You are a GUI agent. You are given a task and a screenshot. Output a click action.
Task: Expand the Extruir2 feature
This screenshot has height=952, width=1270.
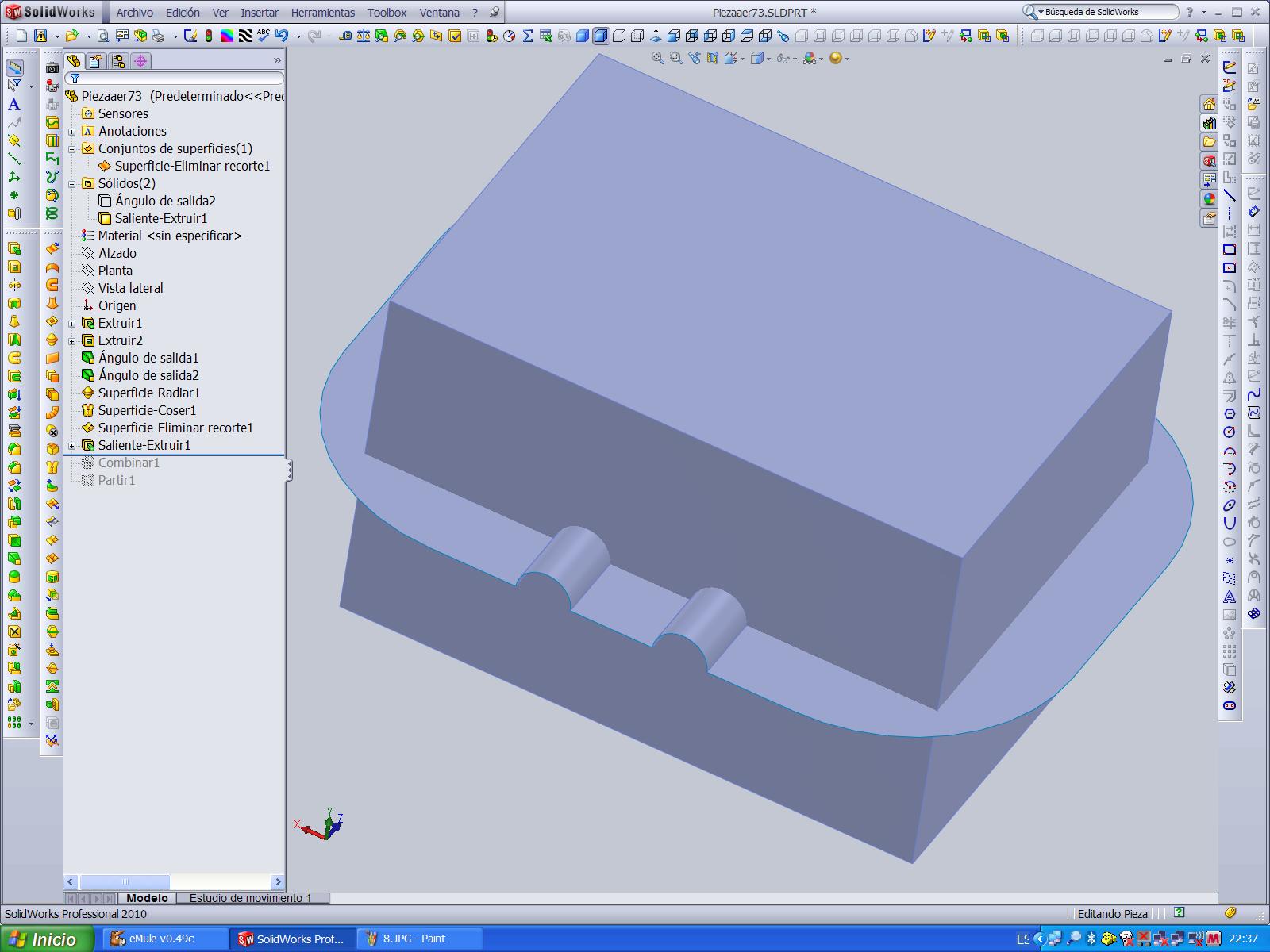(x=72, y=341)
